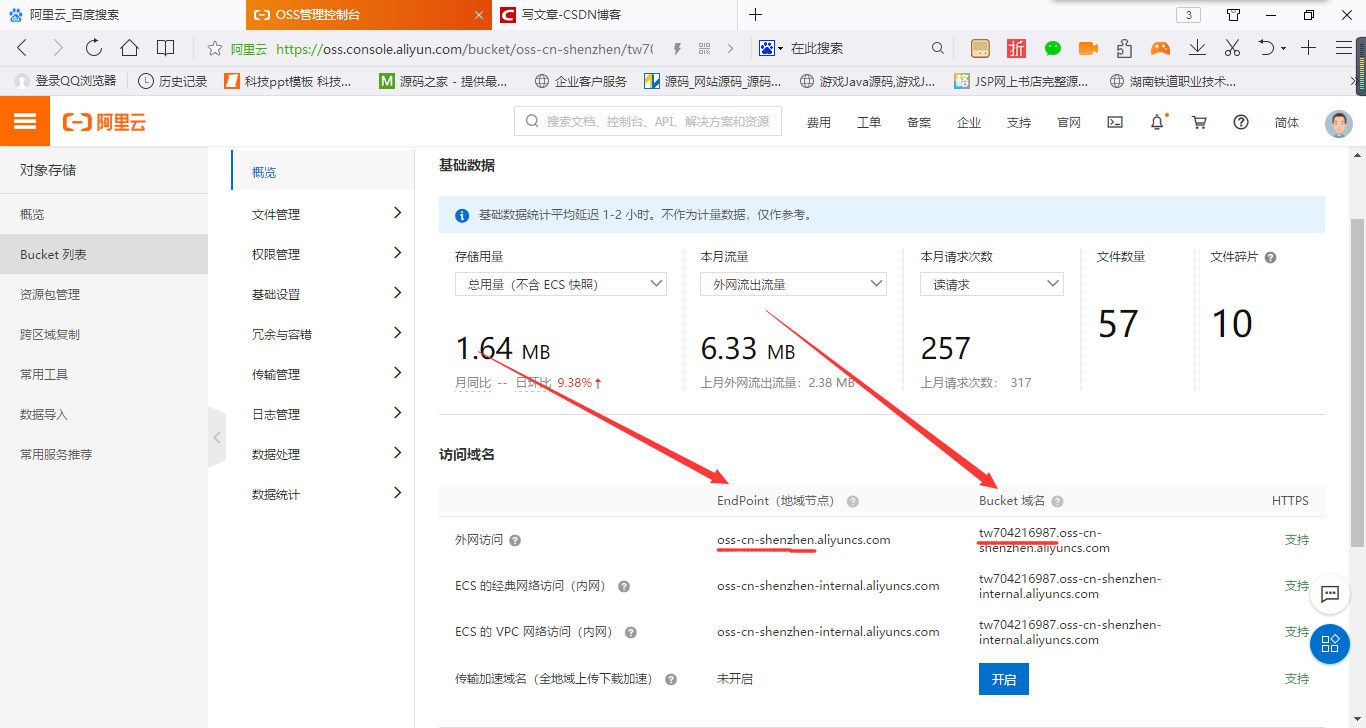Click the screenshot scissors icon in browser toolbar
The width and height of the screenshot is (1366, 728).
(1232, 47)
